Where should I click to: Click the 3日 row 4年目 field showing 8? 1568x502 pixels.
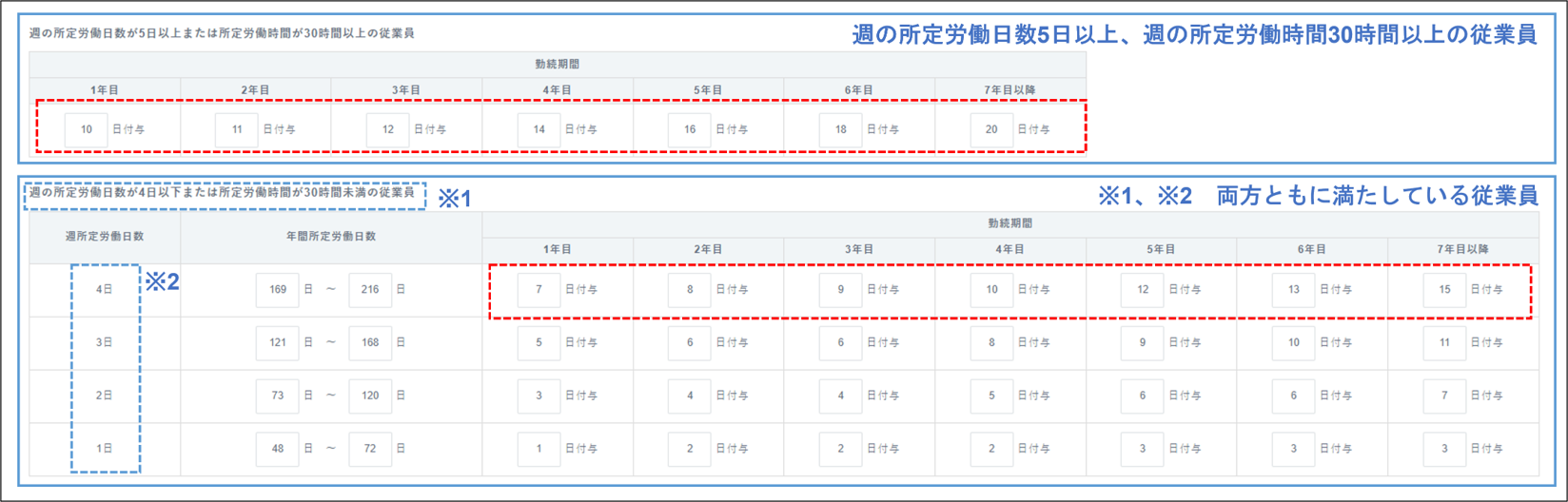point(991,342)
